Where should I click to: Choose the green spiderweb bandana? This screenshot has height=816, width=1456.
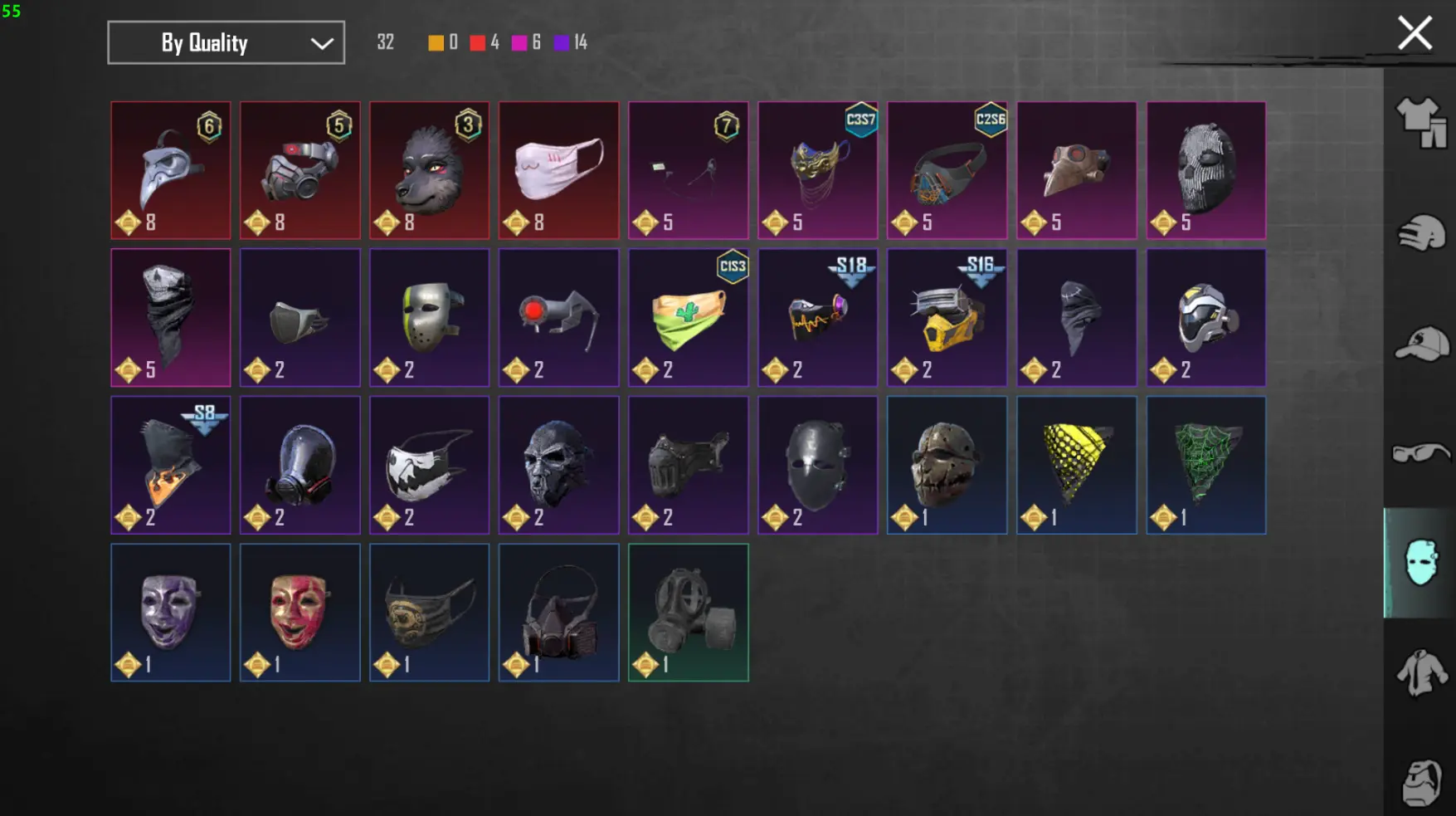click(1206, 465)
